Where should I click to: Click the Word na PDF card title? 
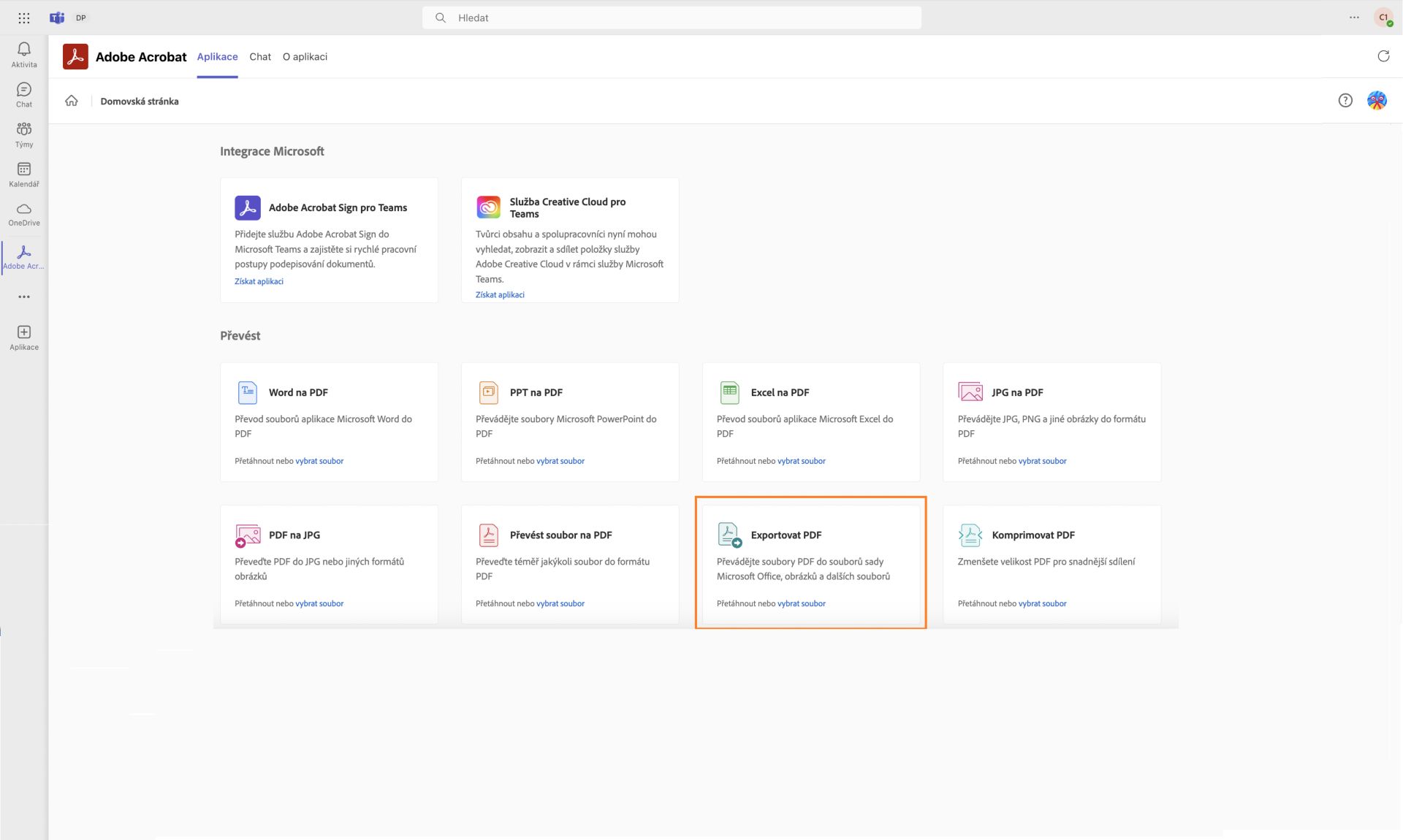click(x=298, y=392)
